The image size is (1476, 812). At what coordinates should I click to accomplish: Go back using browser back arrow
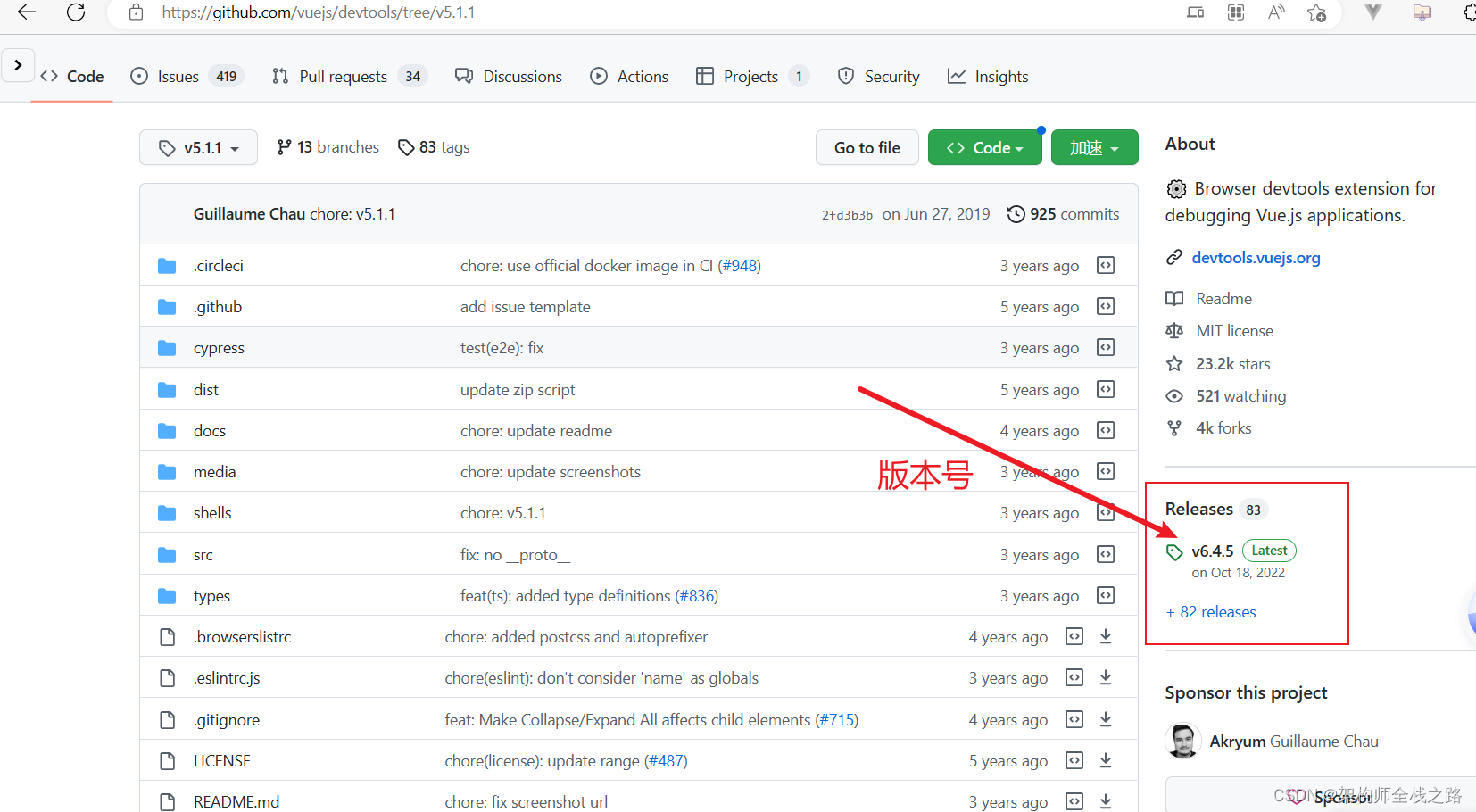[27, 12]
